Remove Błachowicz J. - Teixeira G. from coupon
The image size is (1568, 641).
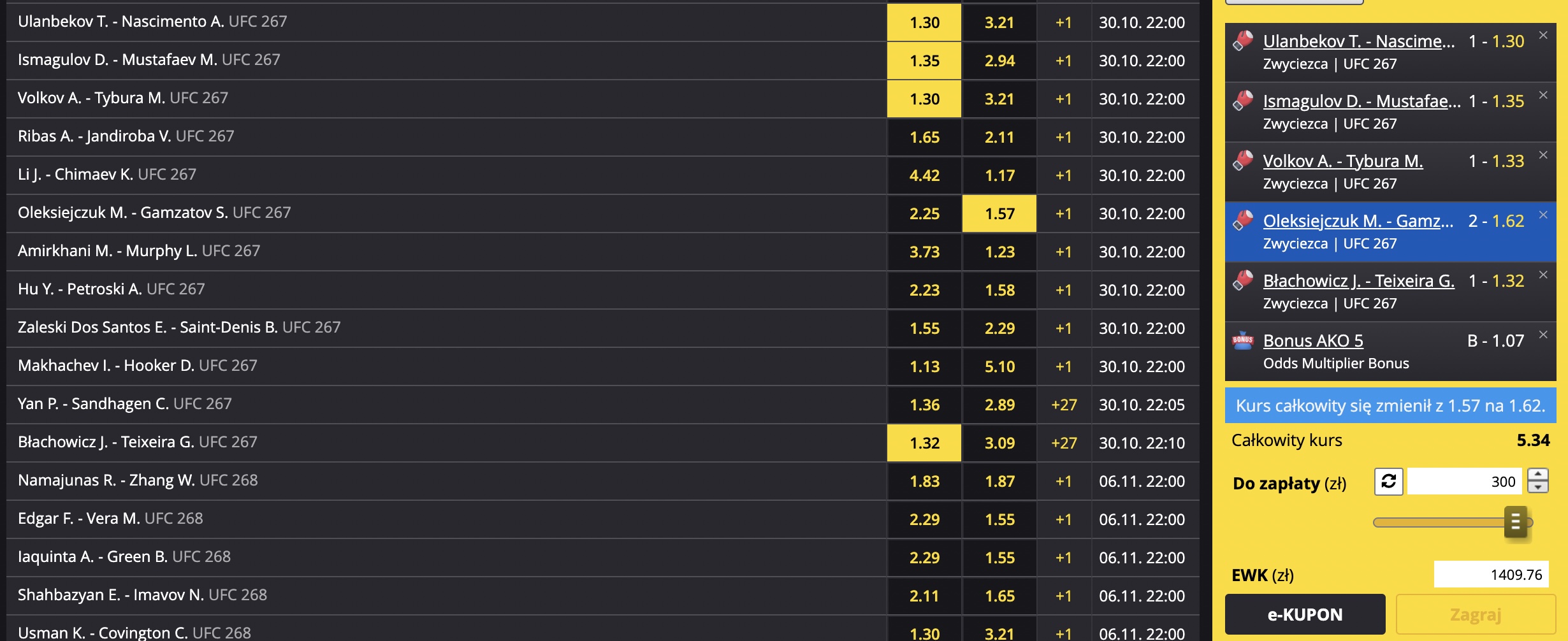pos(1543,275)
